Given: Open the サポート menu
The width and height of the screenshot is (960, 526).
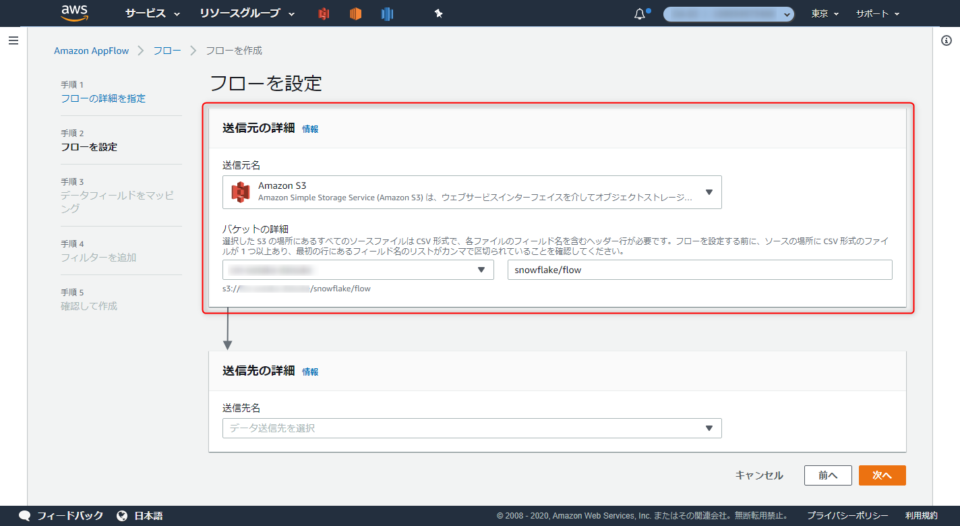Looking at the screenshot, I should point(877,13).
